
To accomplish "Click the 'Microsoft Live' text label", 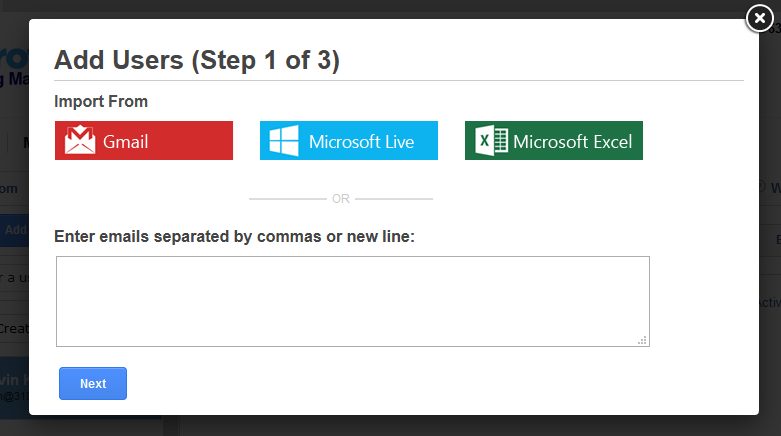I will (x=361, y=141).
